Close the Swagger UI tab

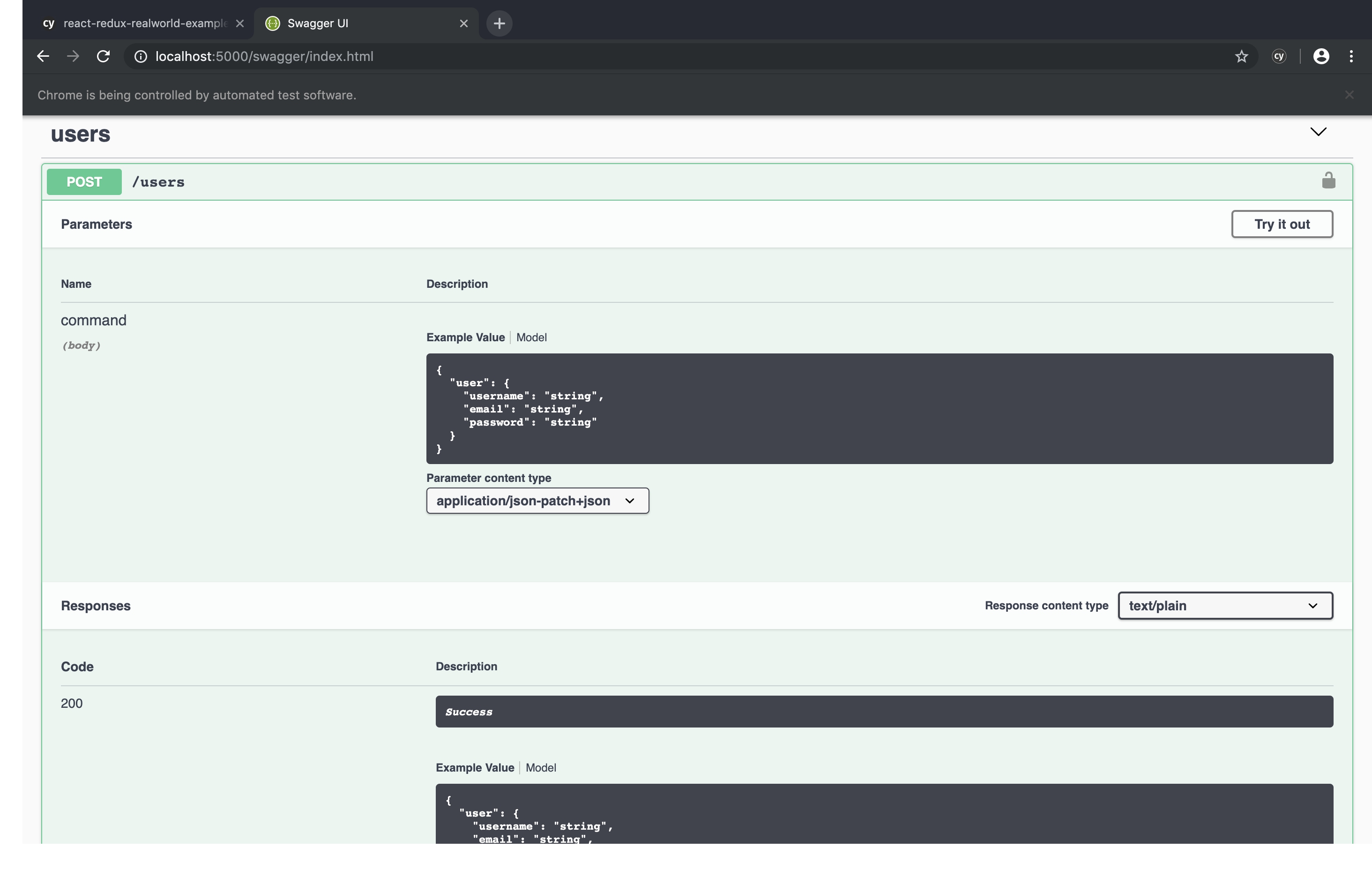click(x=464, y=23)
